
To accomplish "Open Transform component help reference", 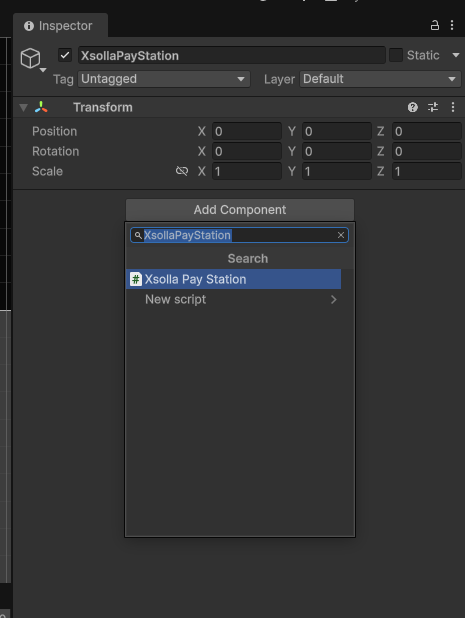I will (x=413, y=107).
